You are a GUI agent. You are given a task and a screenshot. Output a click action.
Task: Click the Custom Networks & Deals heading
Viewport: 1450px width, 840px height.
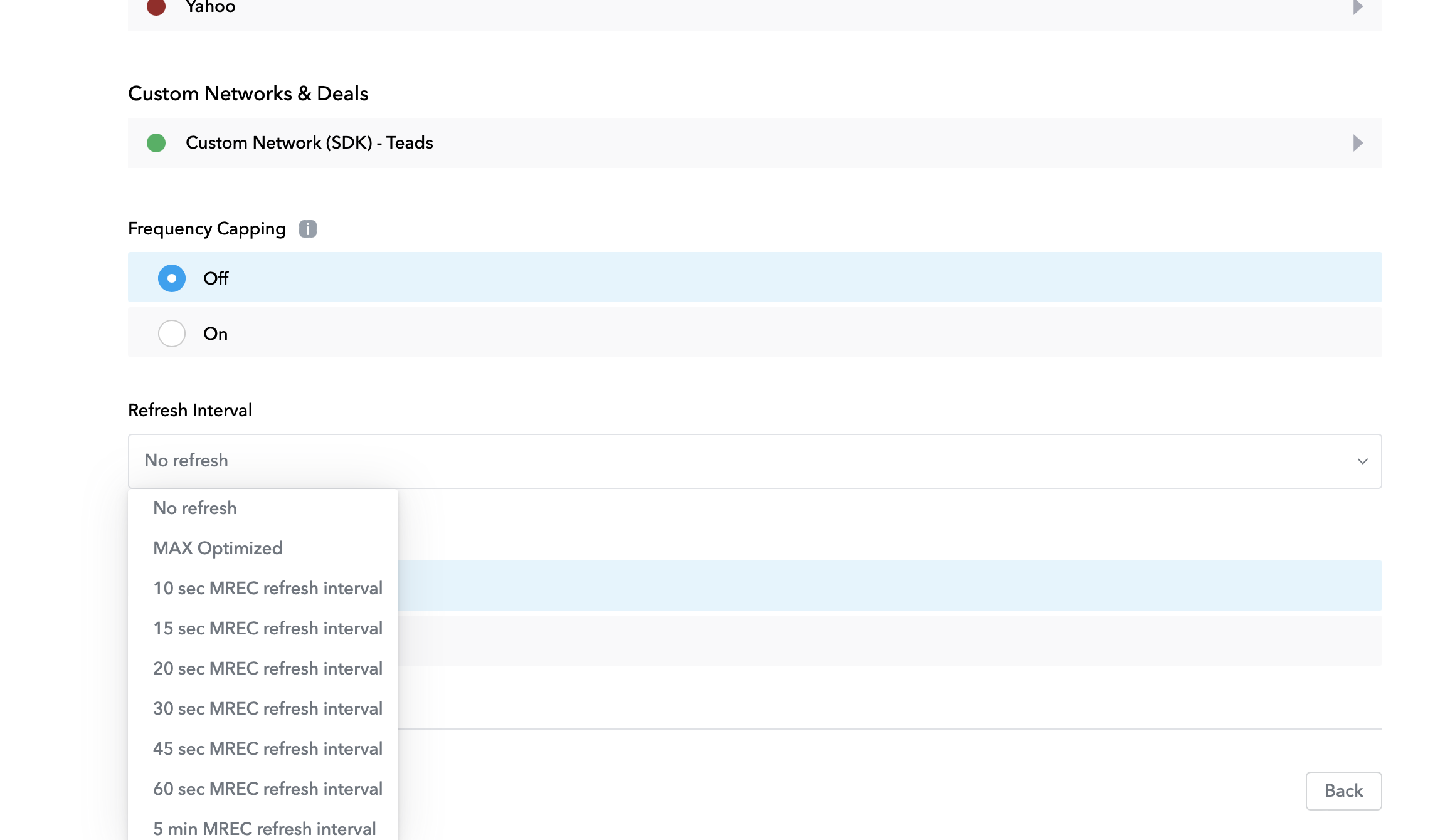(248, 93)
